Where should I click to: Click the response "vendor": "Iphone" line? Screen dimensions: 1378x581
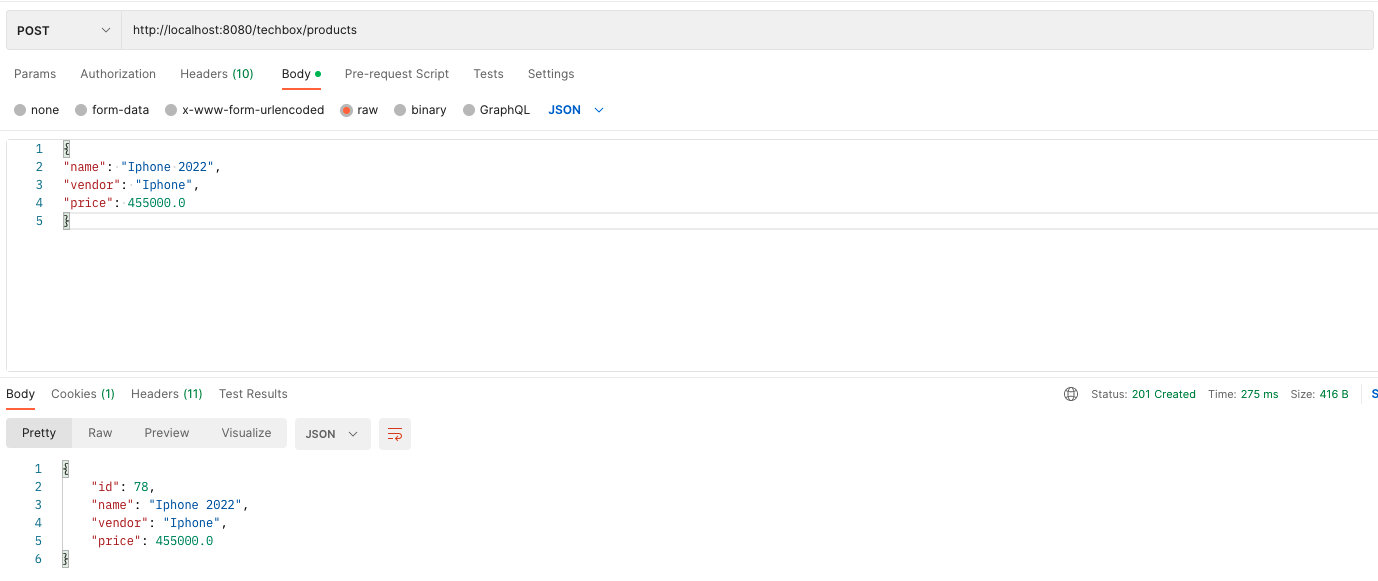click(x=160, y=523)
